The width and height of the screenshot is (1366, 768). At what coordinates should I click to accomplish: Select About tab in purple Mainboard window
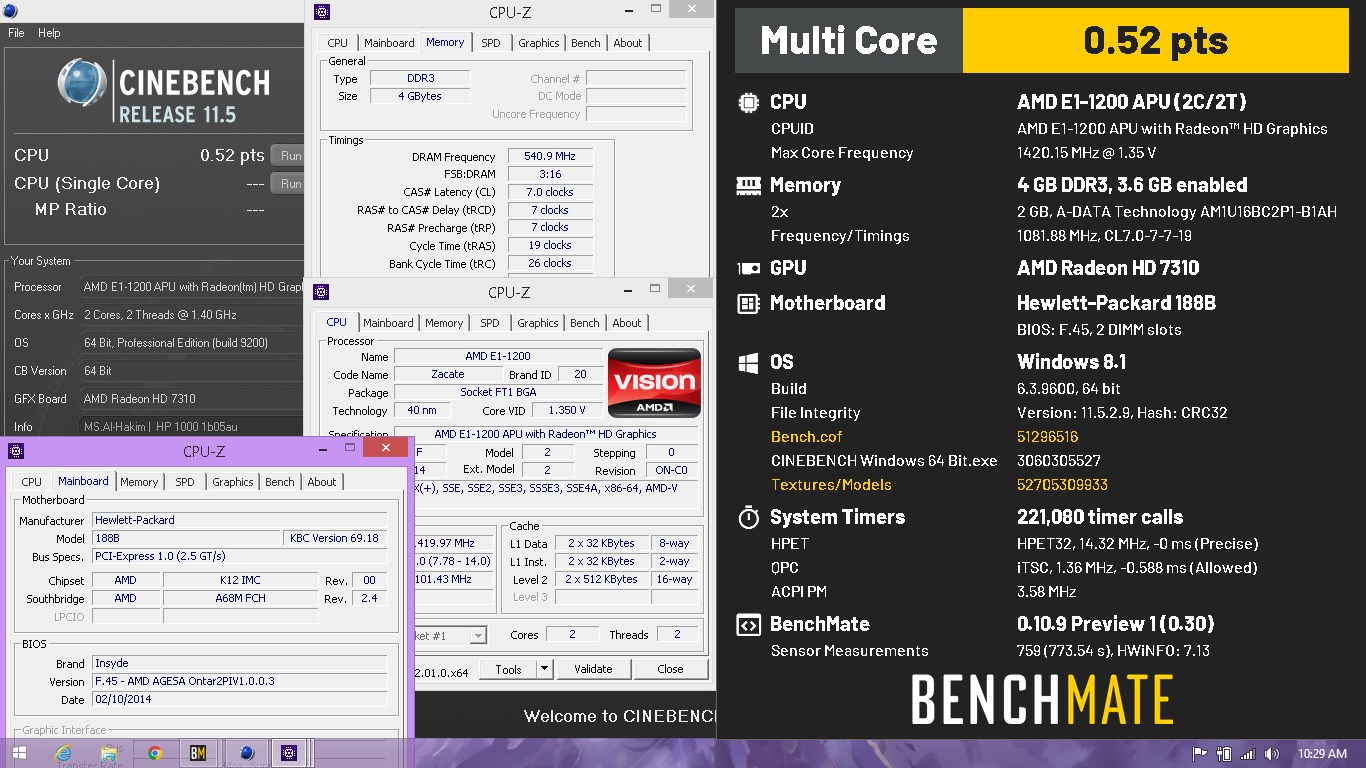point(322,482)
